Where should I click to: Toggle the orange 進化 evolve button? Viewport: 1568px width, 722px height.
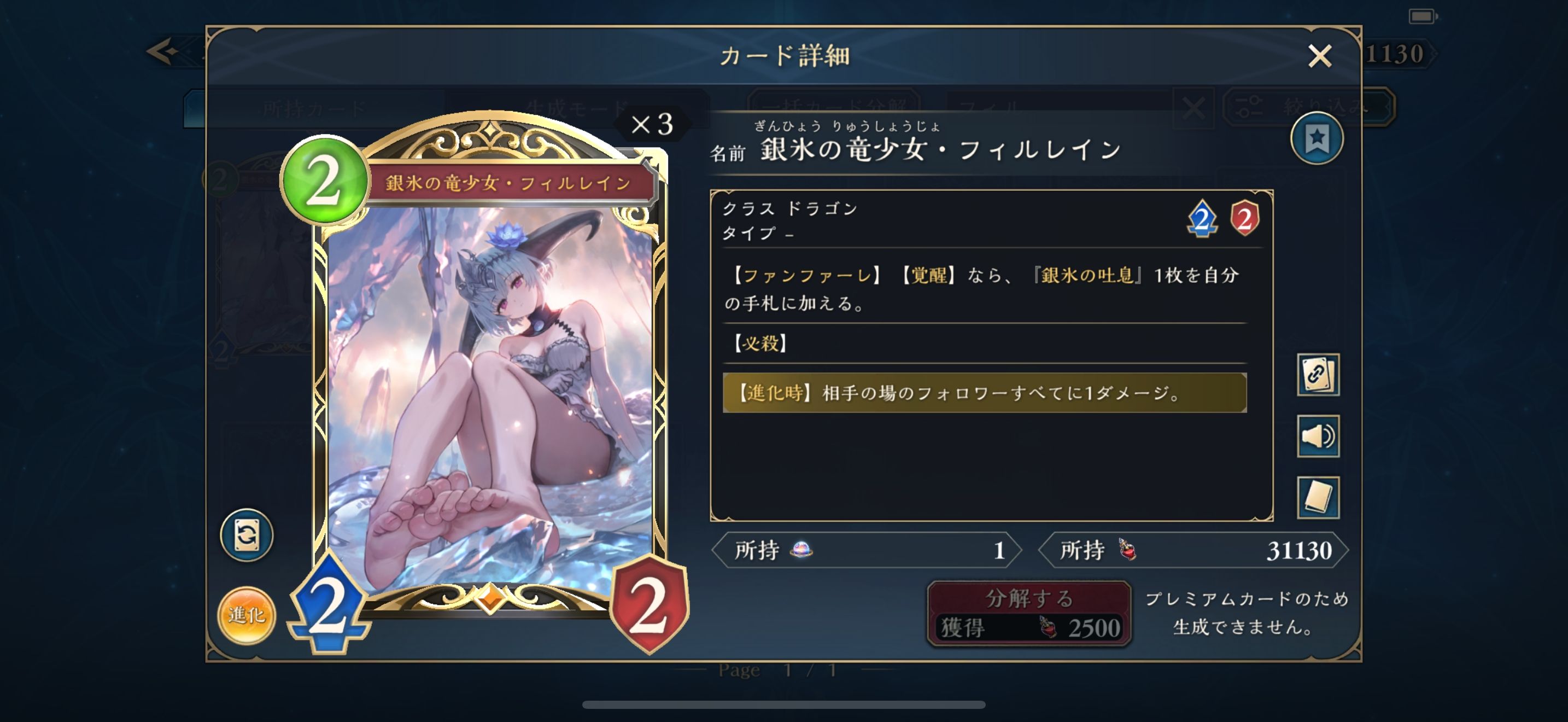[247, 615]
